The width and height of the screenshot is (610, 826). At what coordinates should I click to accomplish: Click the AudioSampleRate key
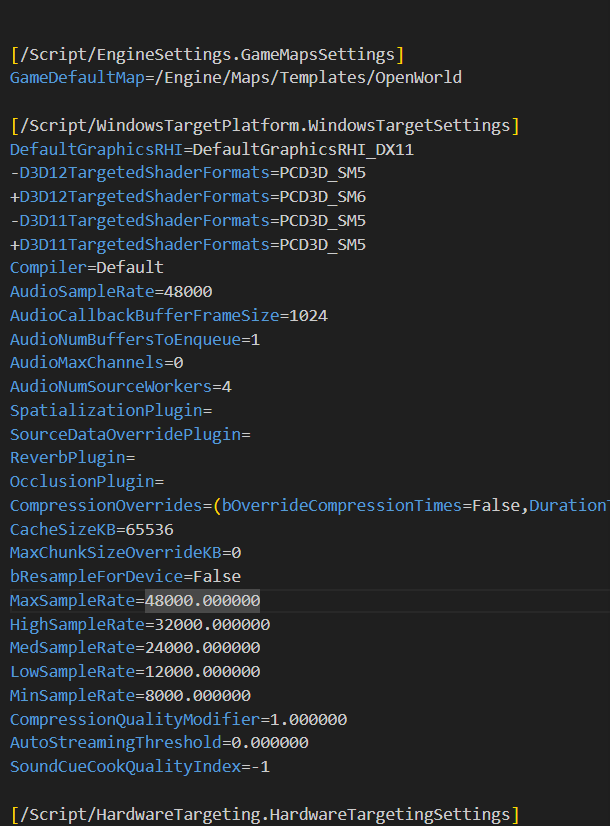coord(82,292)
